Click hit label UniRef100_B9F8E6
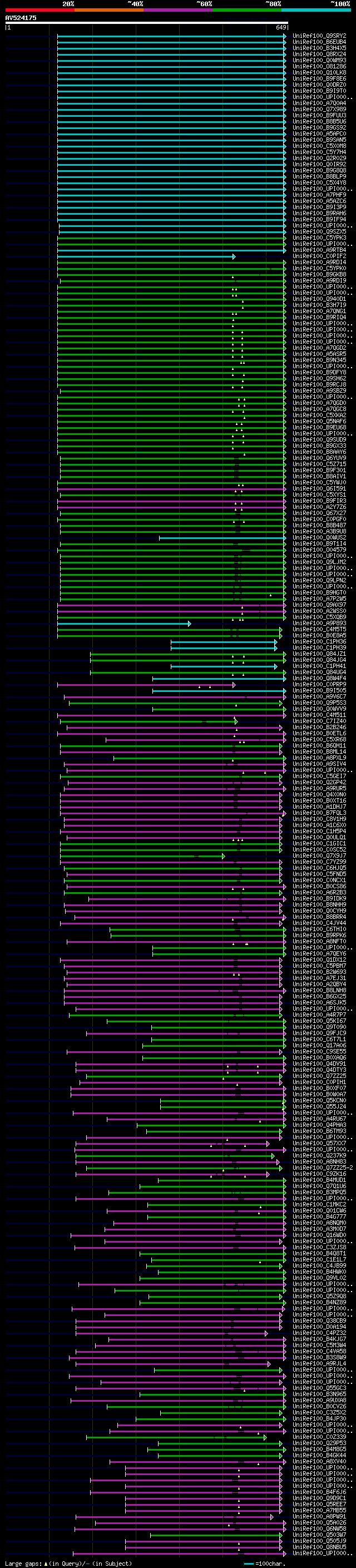This screenshot has width=356, height=1568. 319,78
